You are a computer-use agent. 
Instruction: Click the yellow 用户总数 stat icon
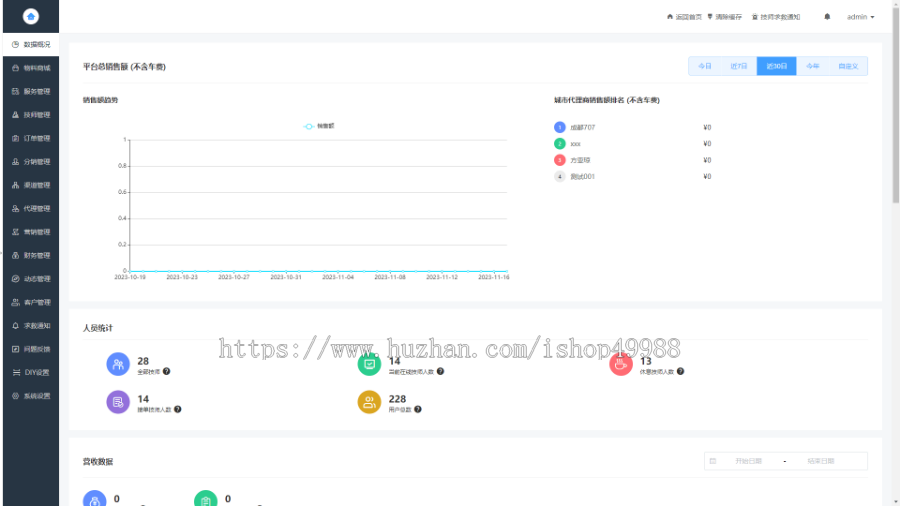(369, 402)
